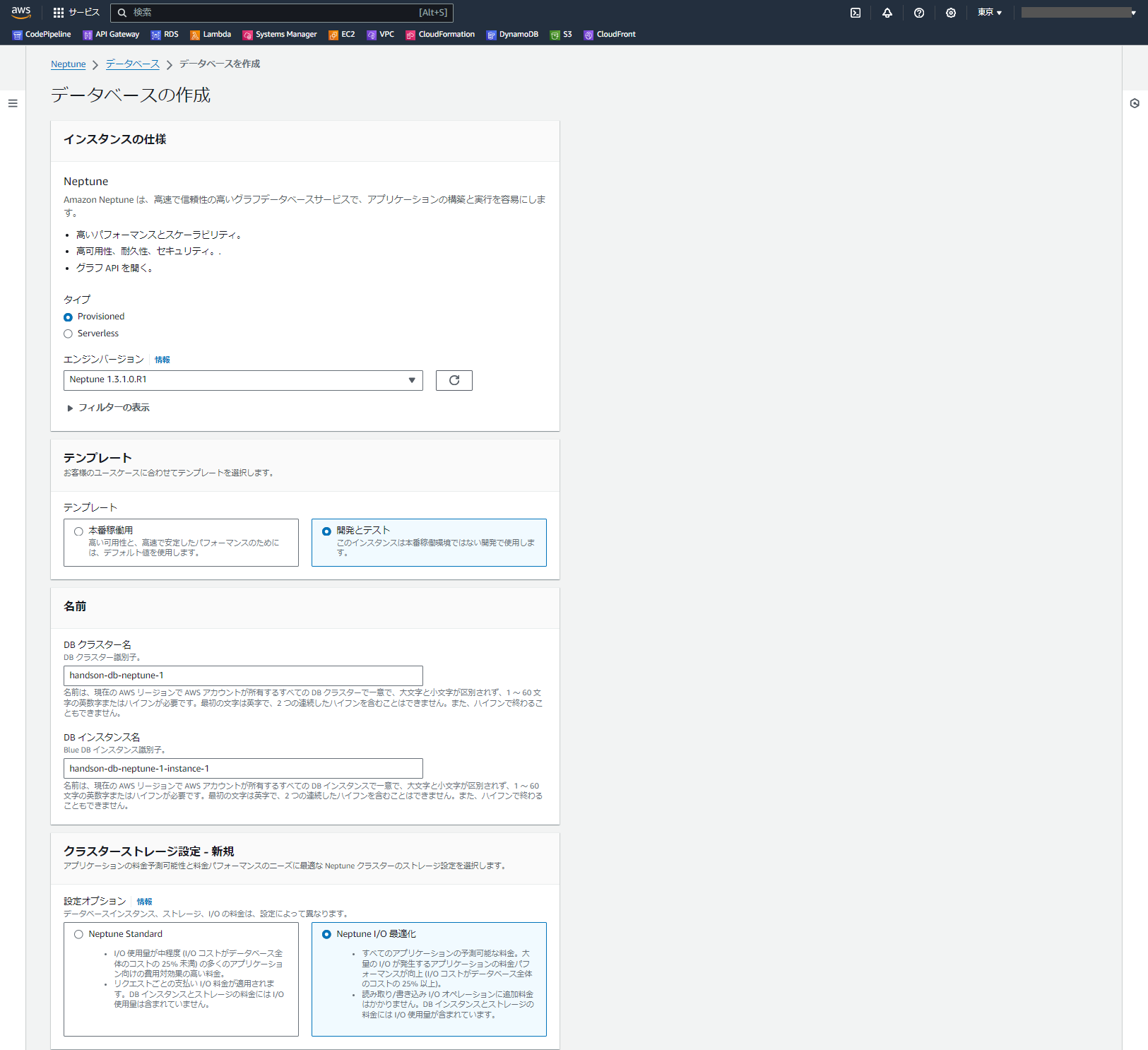Expand the left navigation hamburger menu
This screenshot has height=1050, width=1148.
tap(13, 103)
